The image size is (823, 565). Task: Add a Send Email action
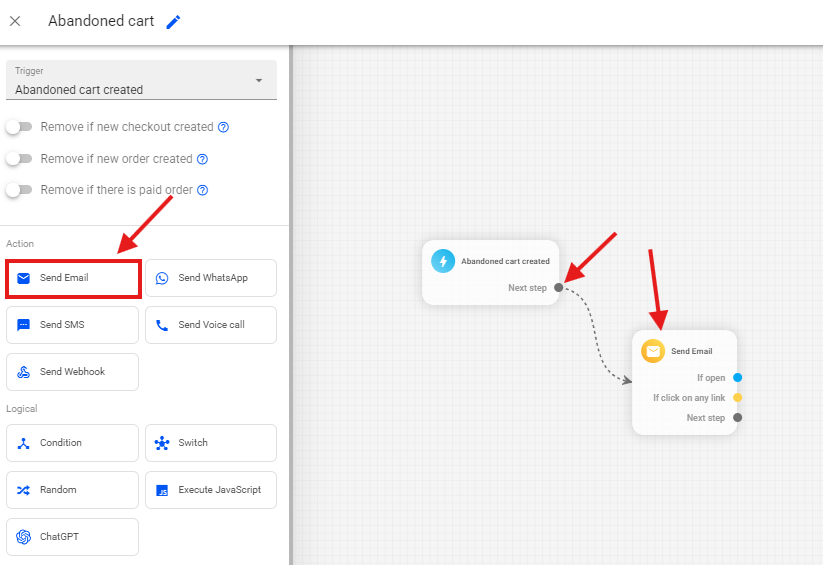click(72, 278)
